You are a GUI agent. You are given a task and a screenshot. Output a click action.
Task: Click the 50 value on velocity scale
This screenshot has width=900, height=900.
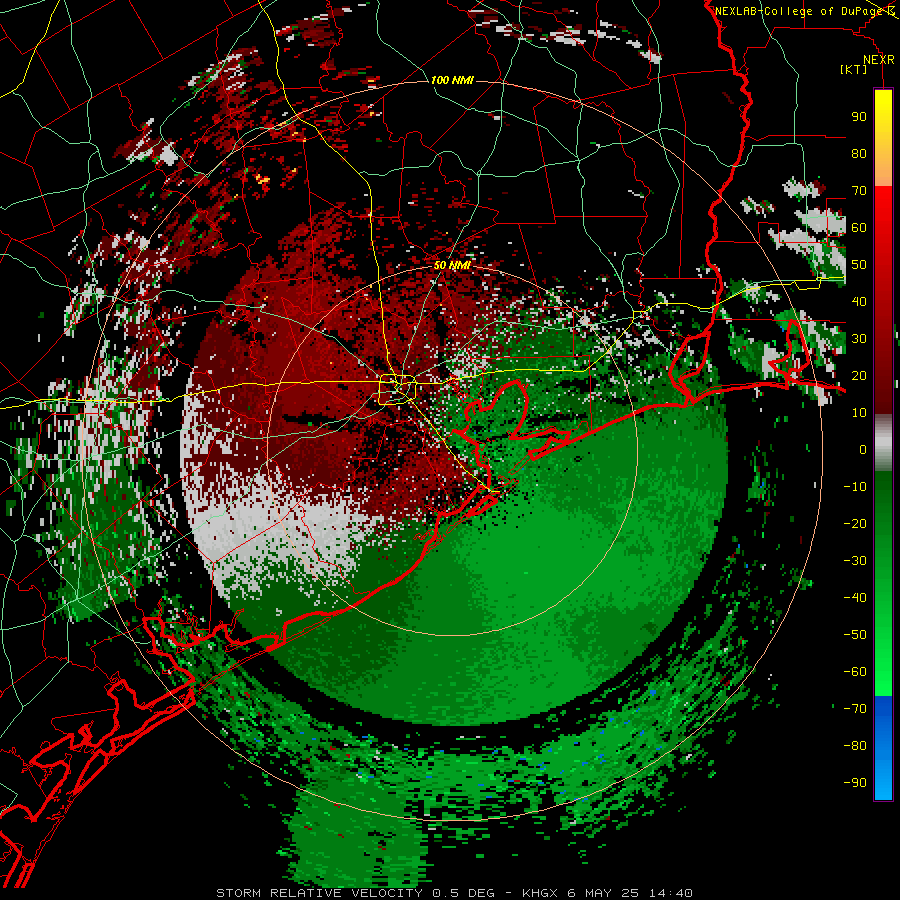coord(859,265)
